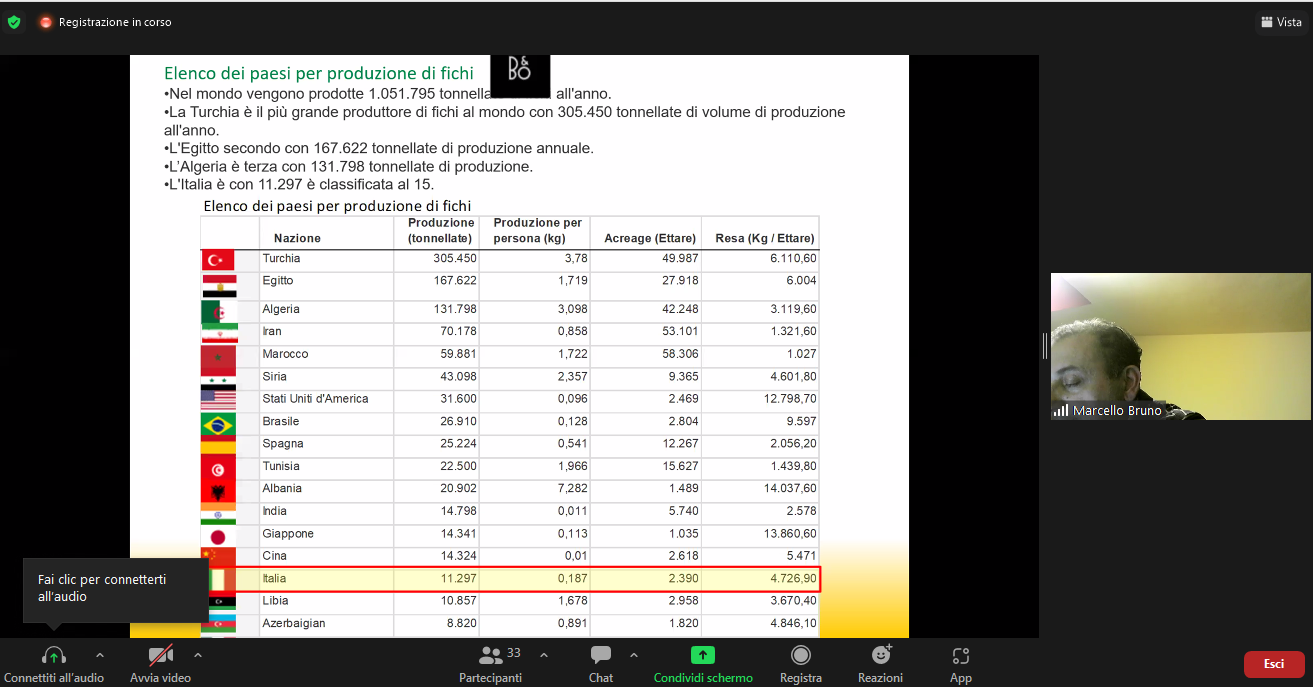This screenshot has width=1313, height=687.
Task: Click Produzione (tonnellate) column header
Action: 441,231
